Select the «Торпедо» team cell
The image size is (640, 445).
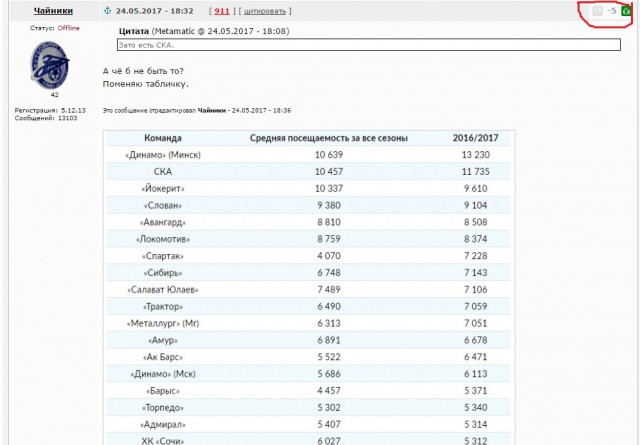pos(163,408)
